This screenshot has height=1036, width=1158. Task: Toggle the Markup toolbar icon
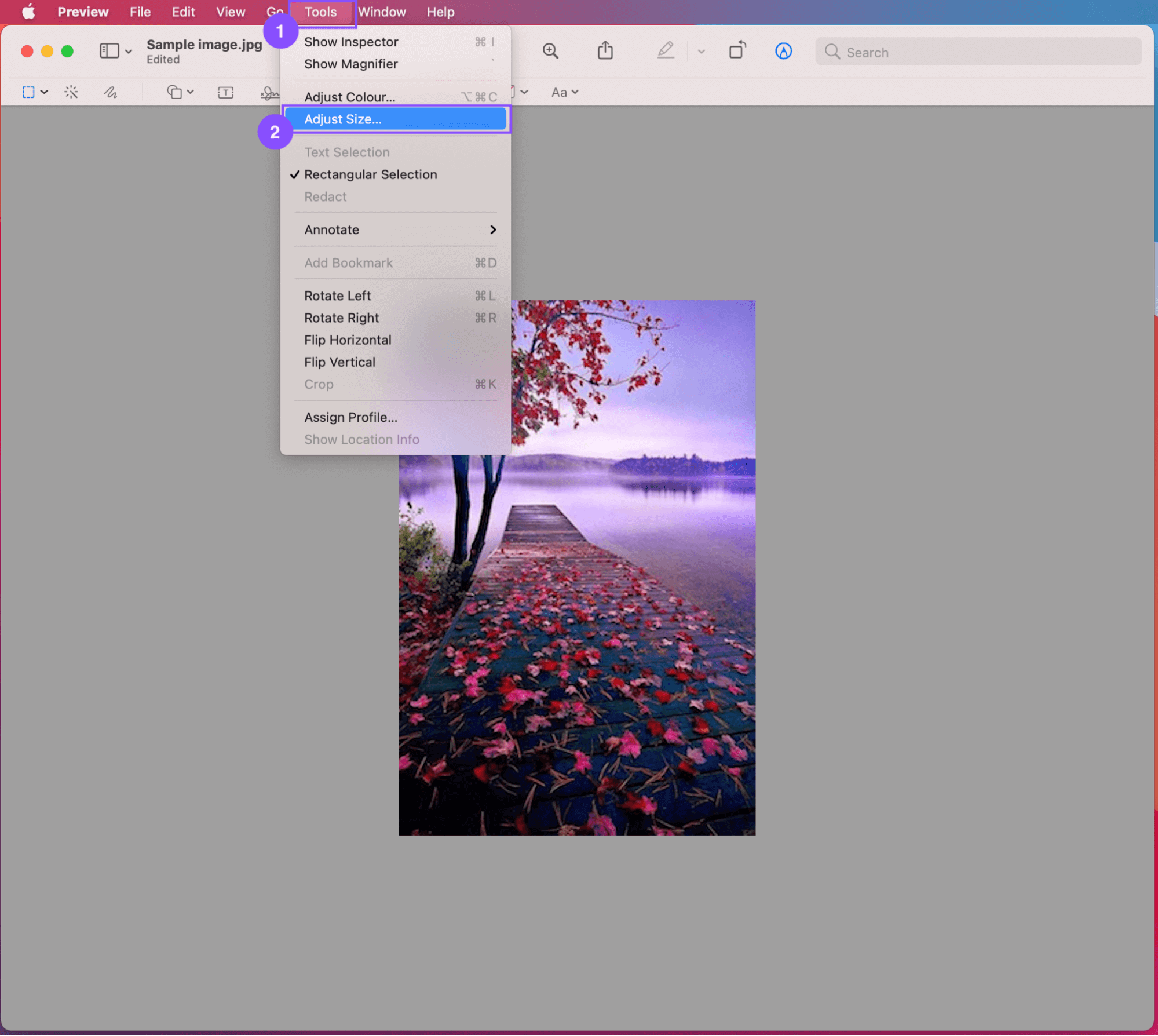click(783, 52)
